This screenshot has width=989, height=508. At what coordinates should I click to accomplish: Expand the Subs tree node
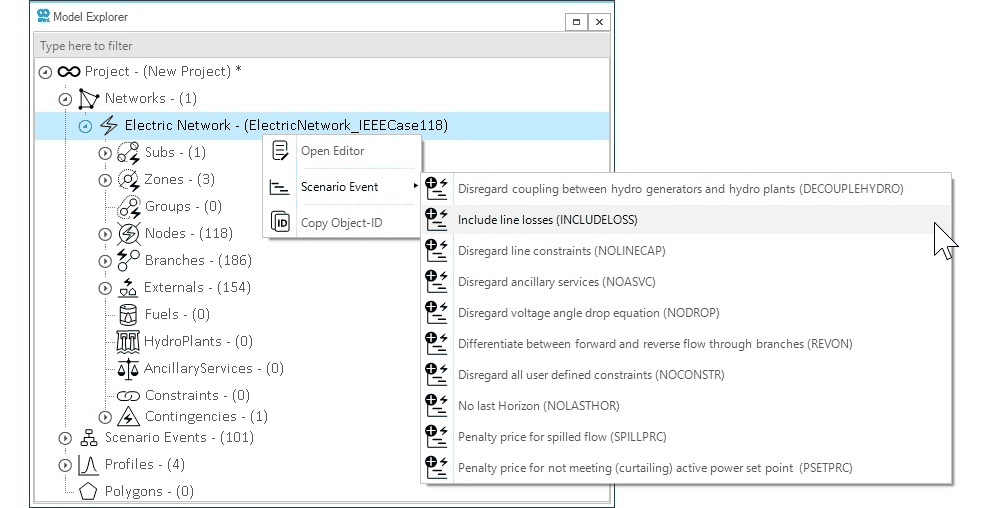[105, 153]
